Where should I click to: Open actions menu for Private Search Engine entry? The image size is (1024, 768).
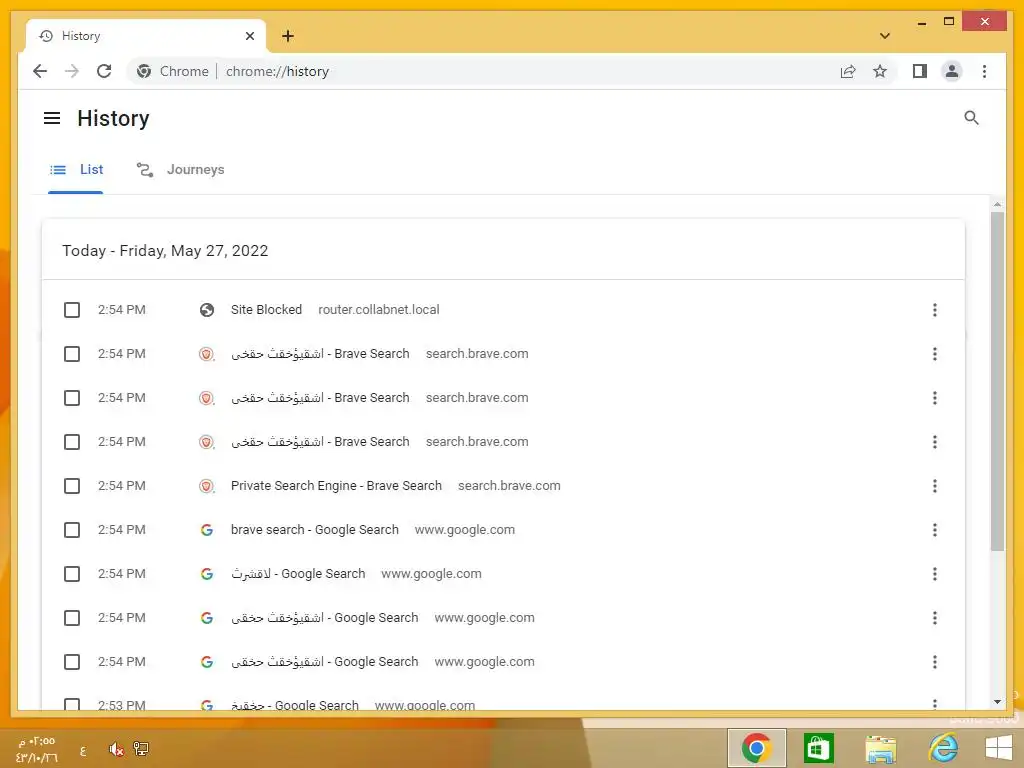click(x=935, y=486)
